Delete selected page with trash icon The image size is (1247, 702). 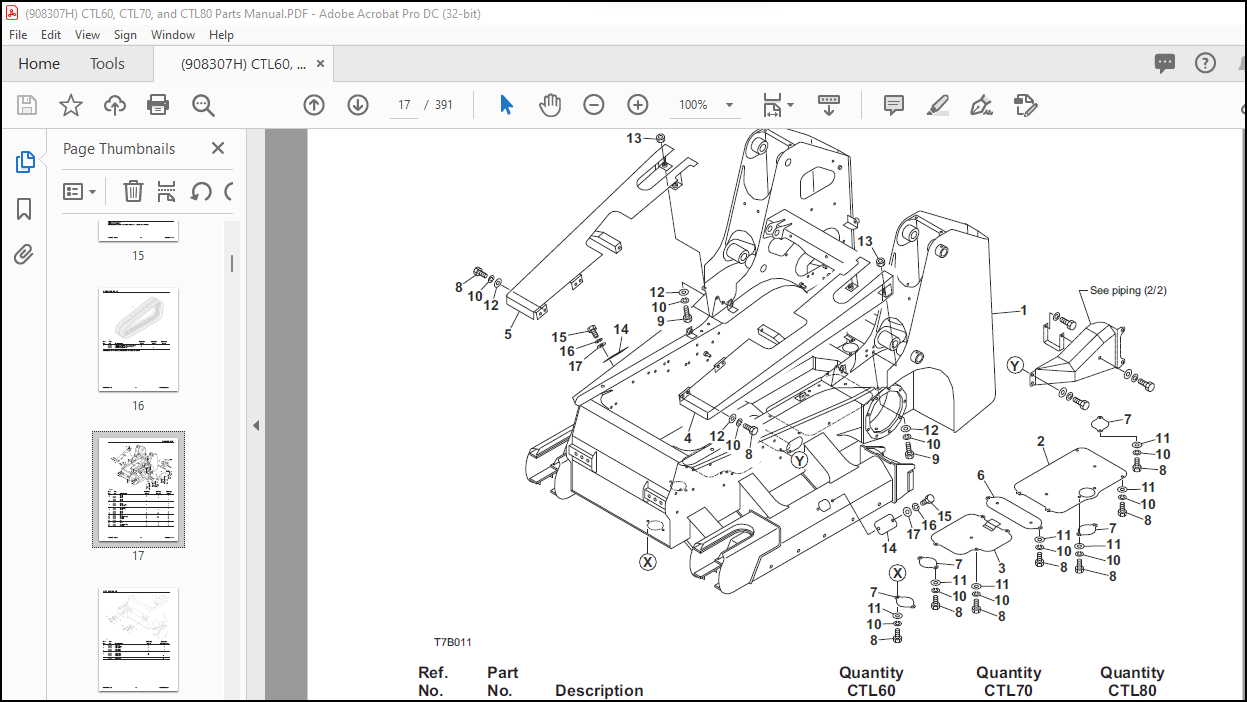click(133, 191)
